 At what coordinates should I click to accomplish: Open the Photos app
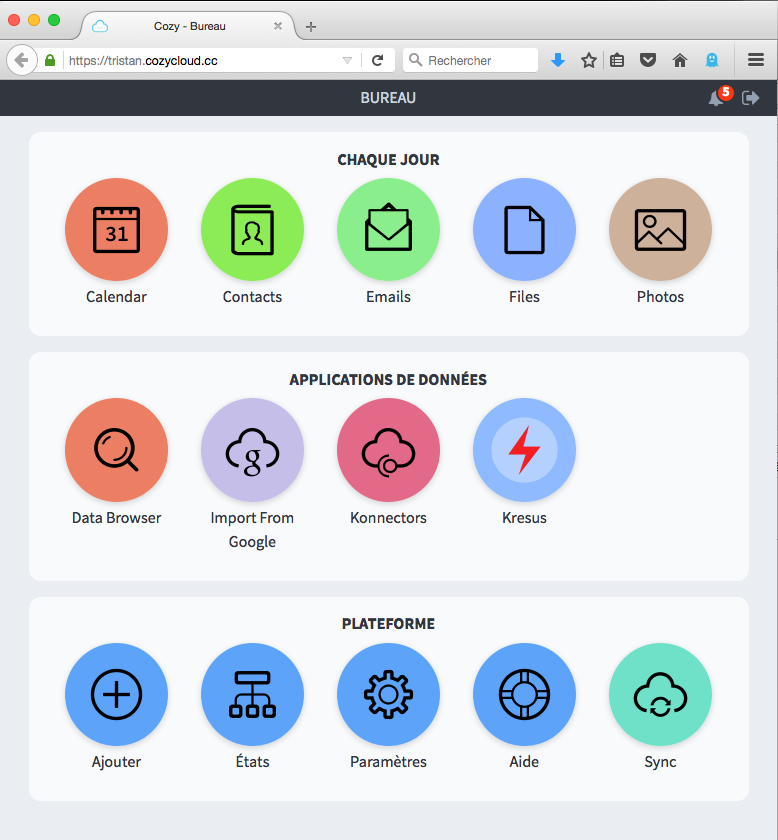661,229
